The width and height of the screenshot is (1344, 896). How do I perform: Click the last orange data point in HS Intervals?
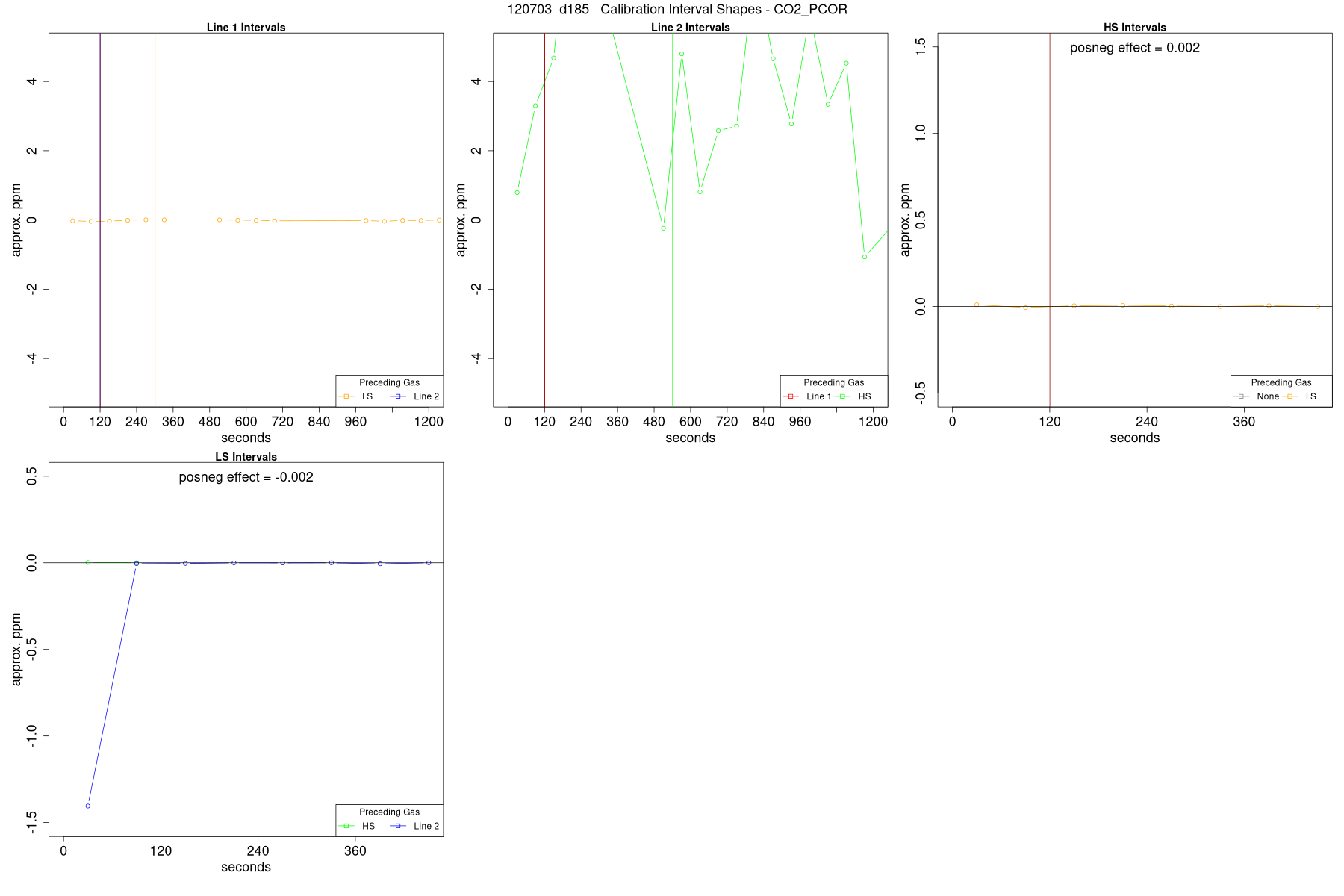[x=1317, y=307]
